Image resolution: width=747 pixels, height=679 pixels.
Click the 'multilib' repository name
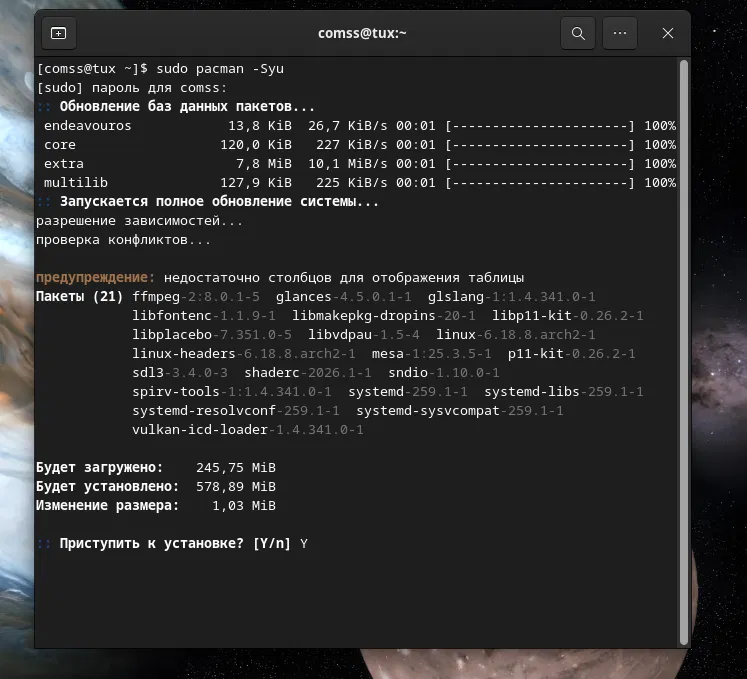point(76,182)
